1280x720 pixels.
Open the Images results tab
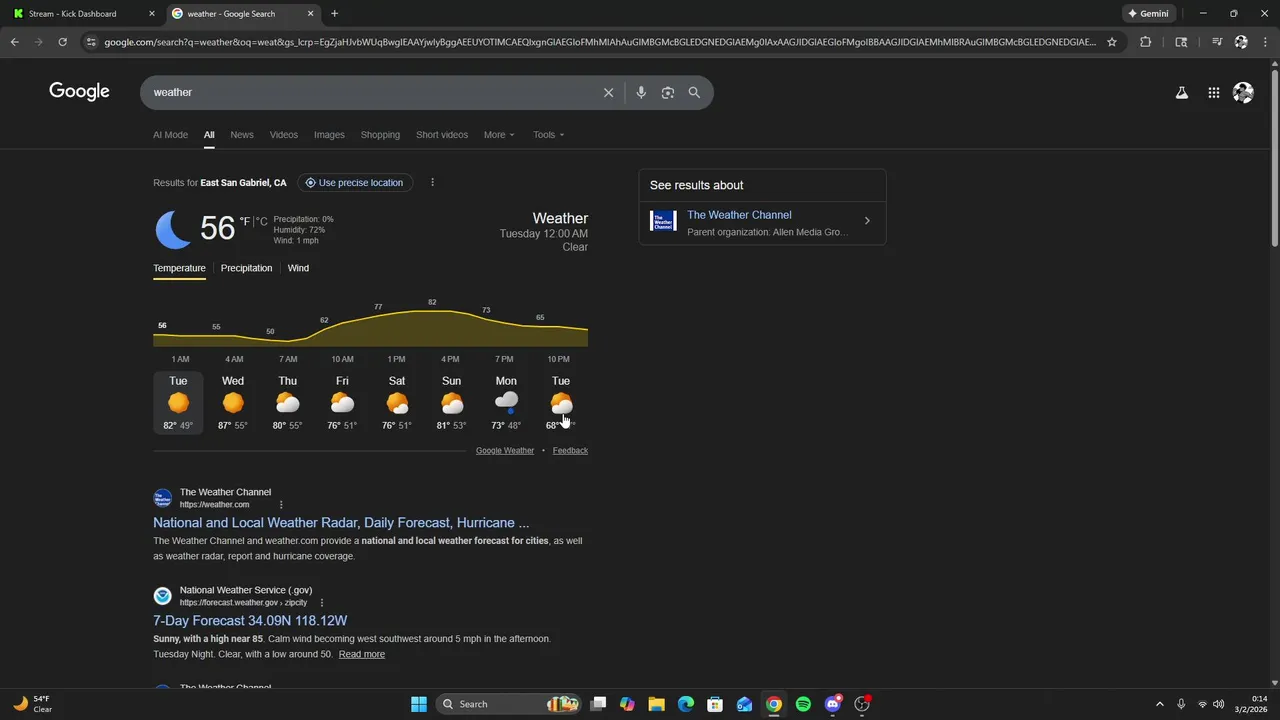tap(329, 134)
